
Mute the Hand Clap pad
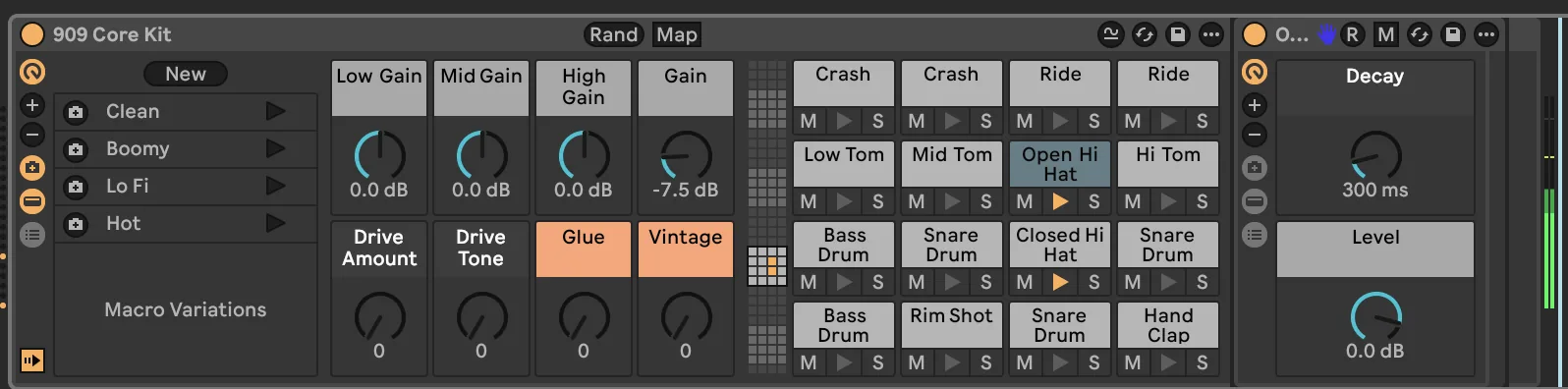(x=1133, y=362)
